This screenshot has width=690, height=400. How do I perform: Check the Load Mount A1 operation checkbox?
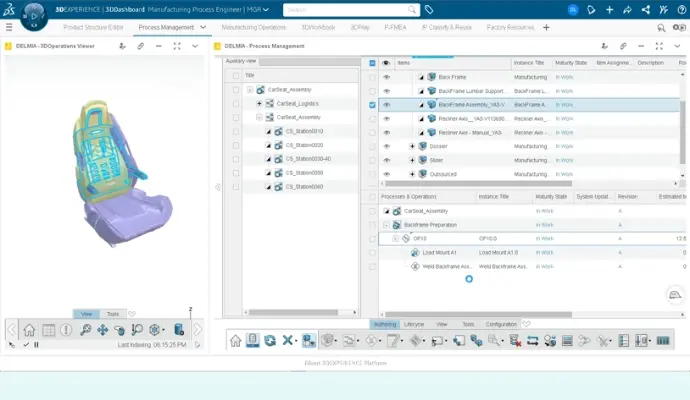click(372, 253)
